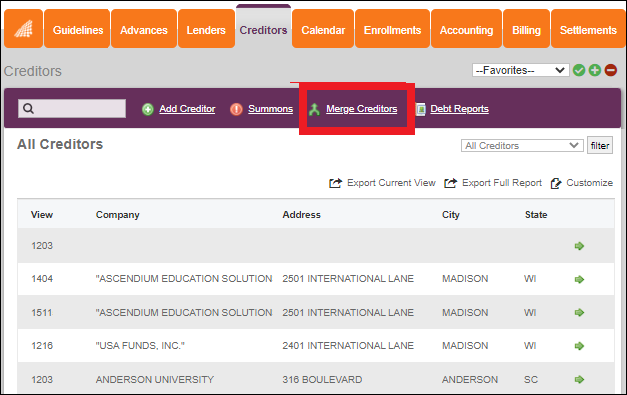Image resolution: width=627 pixels, height=395 pixels.
Task: Expand the --Favorites-- dropdown
Action: pyautogui.click(x=521, y=70)
